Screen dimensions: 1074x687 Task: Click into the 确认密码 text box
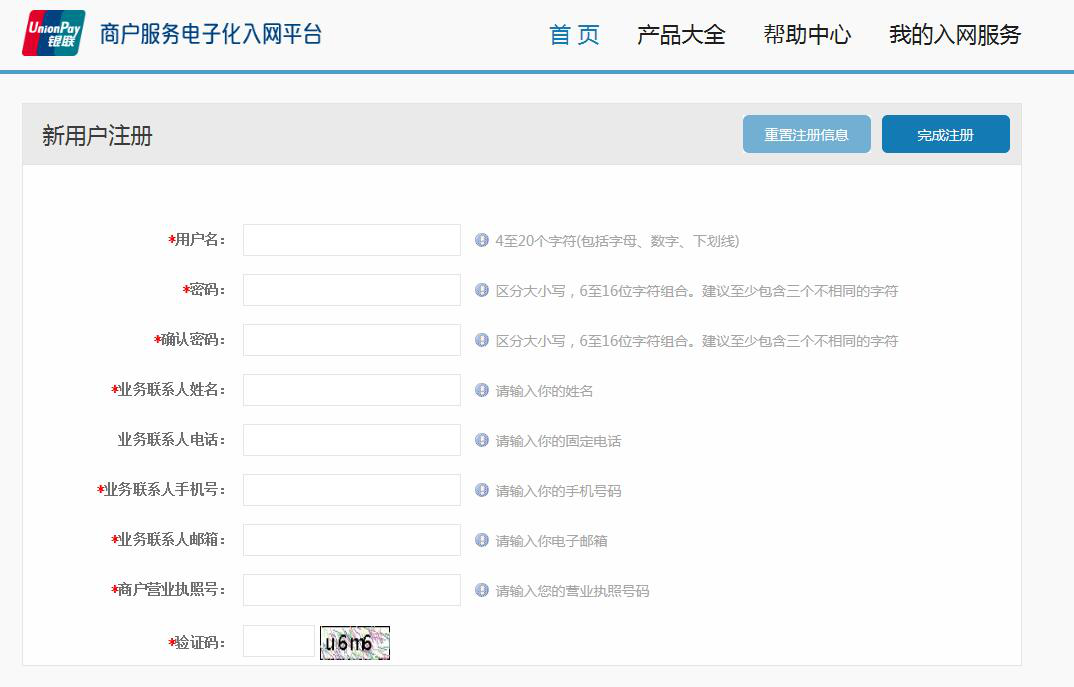point(351,340)
